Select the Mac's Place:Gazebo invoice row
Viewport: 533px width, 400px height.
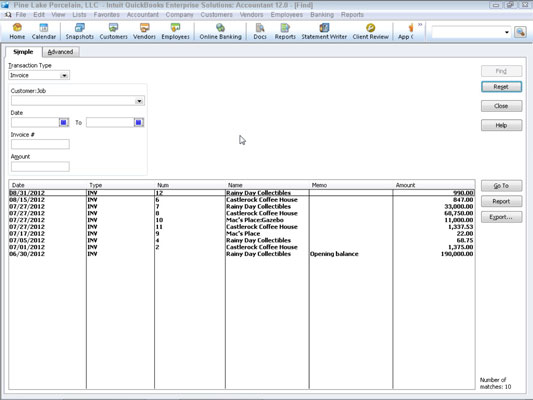click(241, 220)
